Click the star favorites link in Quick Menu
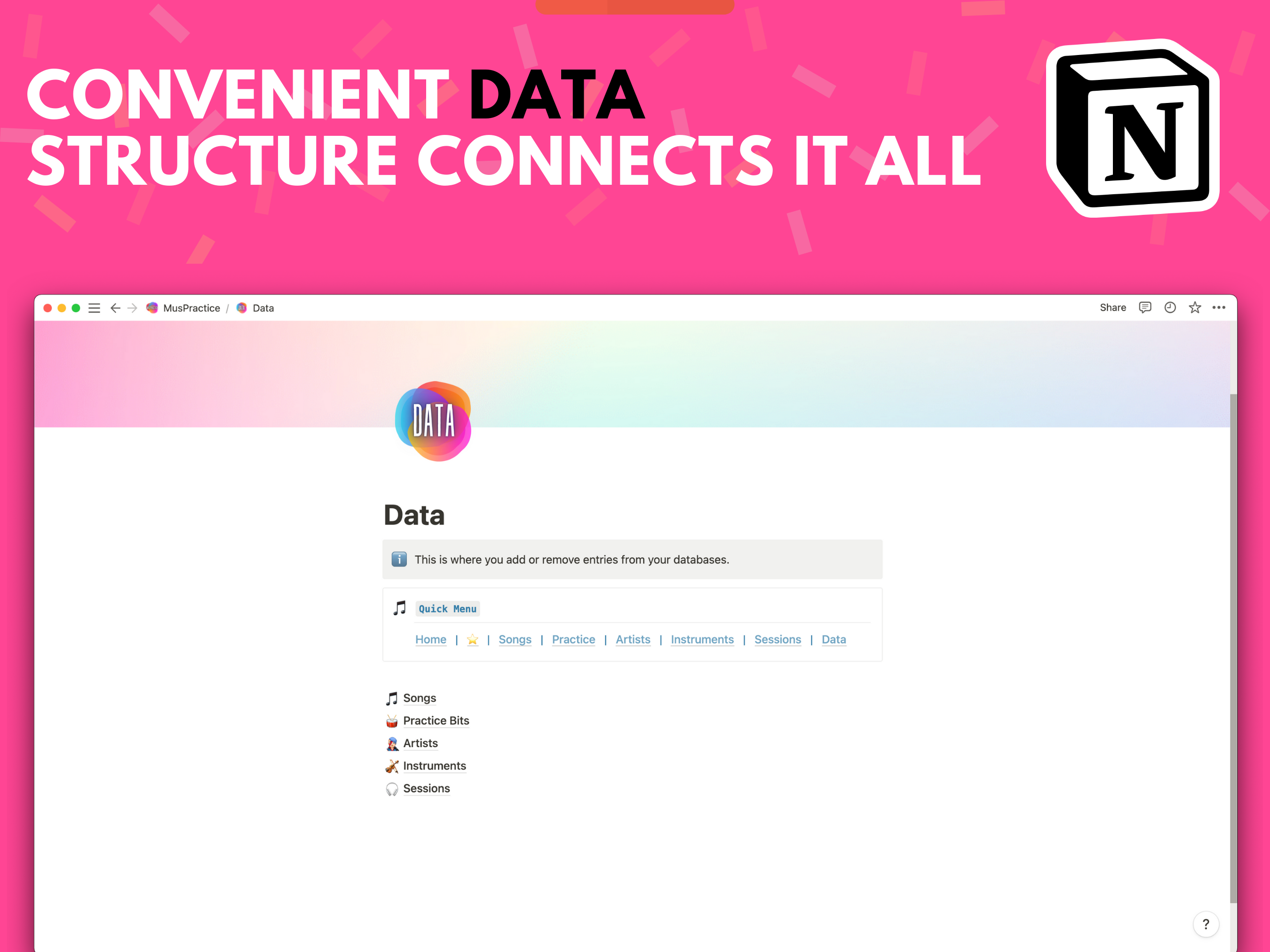The image size is (1270, 952). coord(472,639)
